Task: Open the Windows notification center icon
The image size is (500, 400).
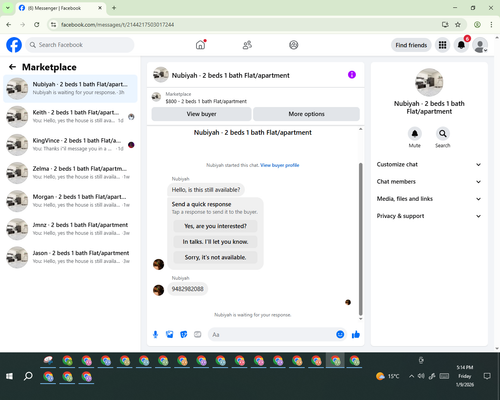Action: (x=487, y=376)
